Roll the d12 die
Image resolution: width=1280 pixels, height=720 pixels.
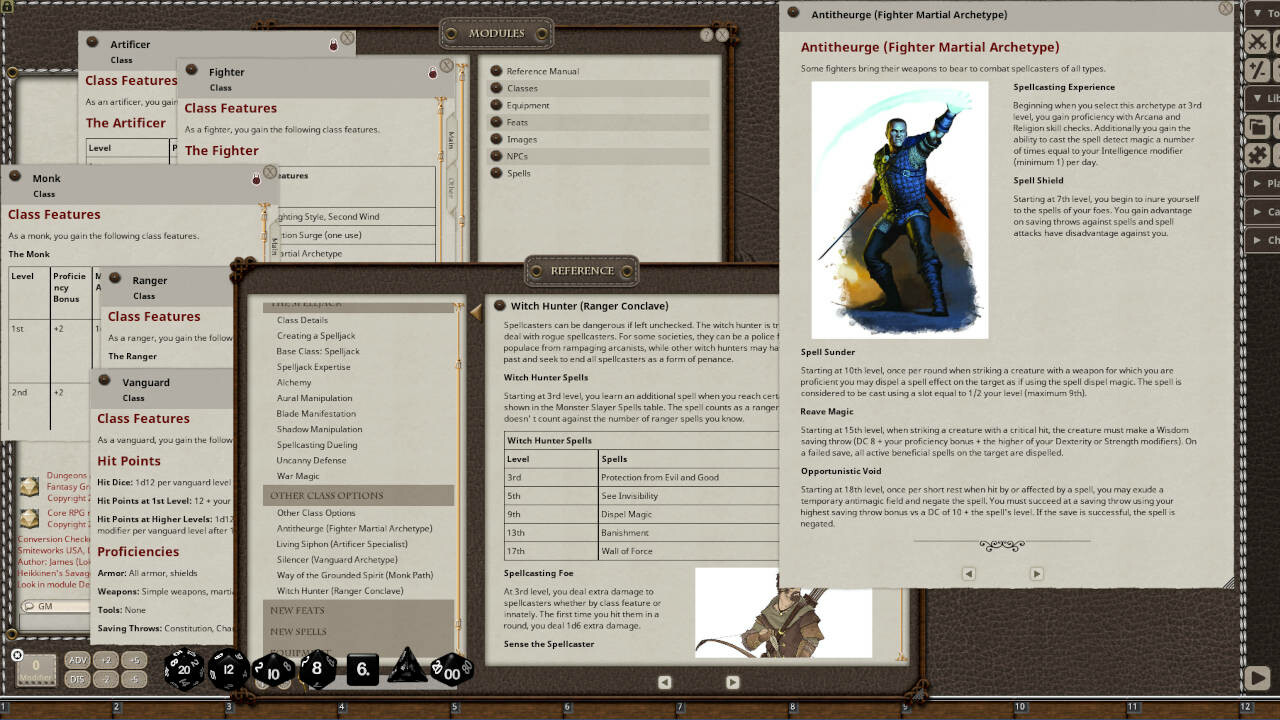230,670
